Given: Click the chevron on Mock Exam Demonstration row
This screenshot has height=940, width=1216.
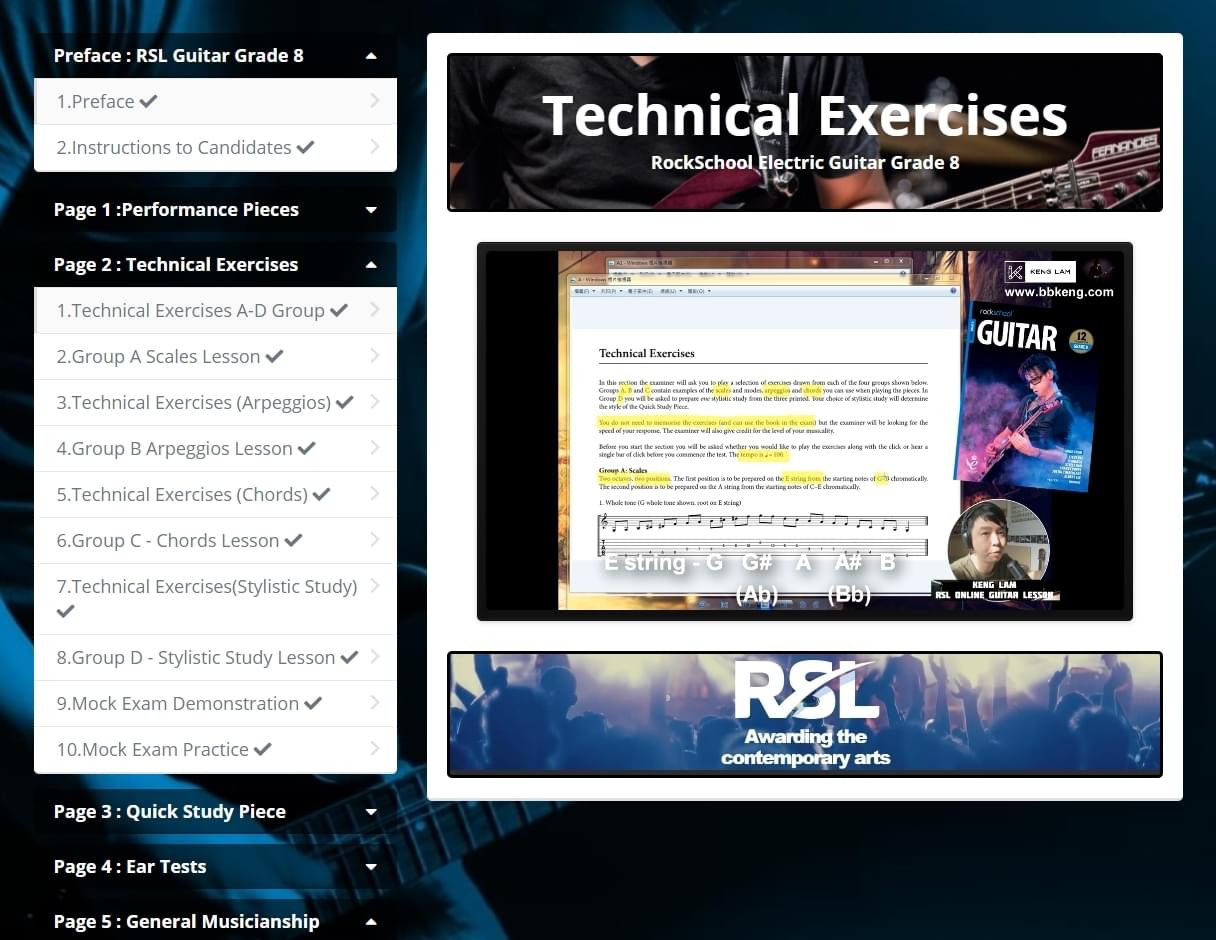Looking at the screenshot, I should point(374,702).
